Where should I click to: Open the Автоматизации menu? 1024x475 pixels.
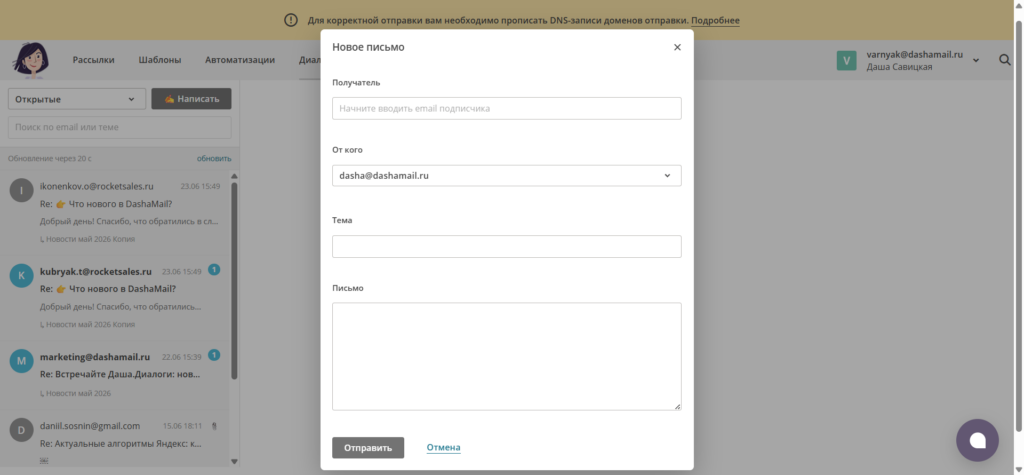(240, 59)
